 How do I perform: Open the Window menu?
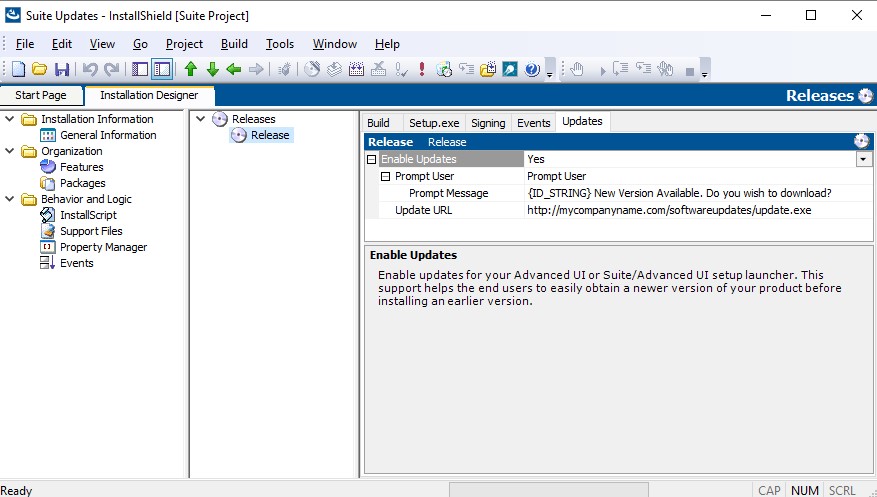point(334,44)
